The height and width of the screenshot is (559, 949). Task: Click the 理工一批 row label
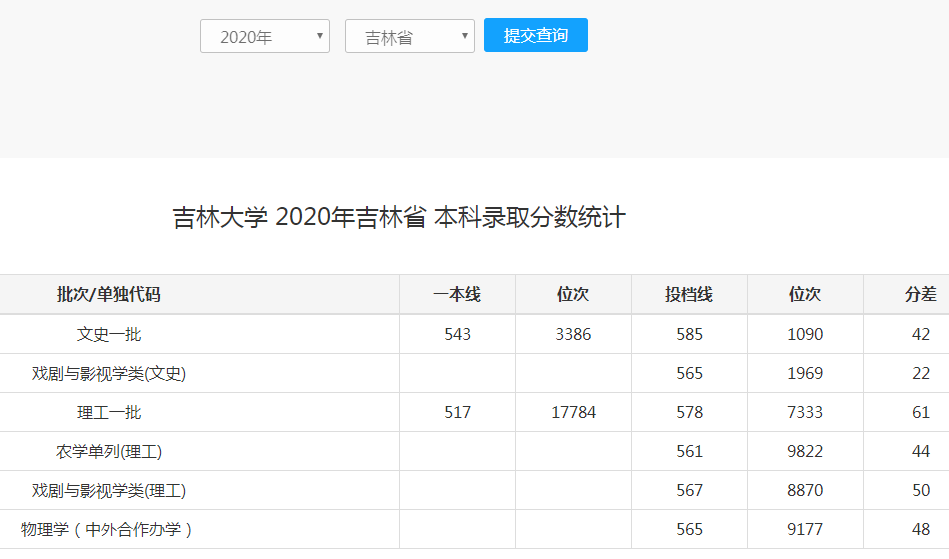coord(108,413)
